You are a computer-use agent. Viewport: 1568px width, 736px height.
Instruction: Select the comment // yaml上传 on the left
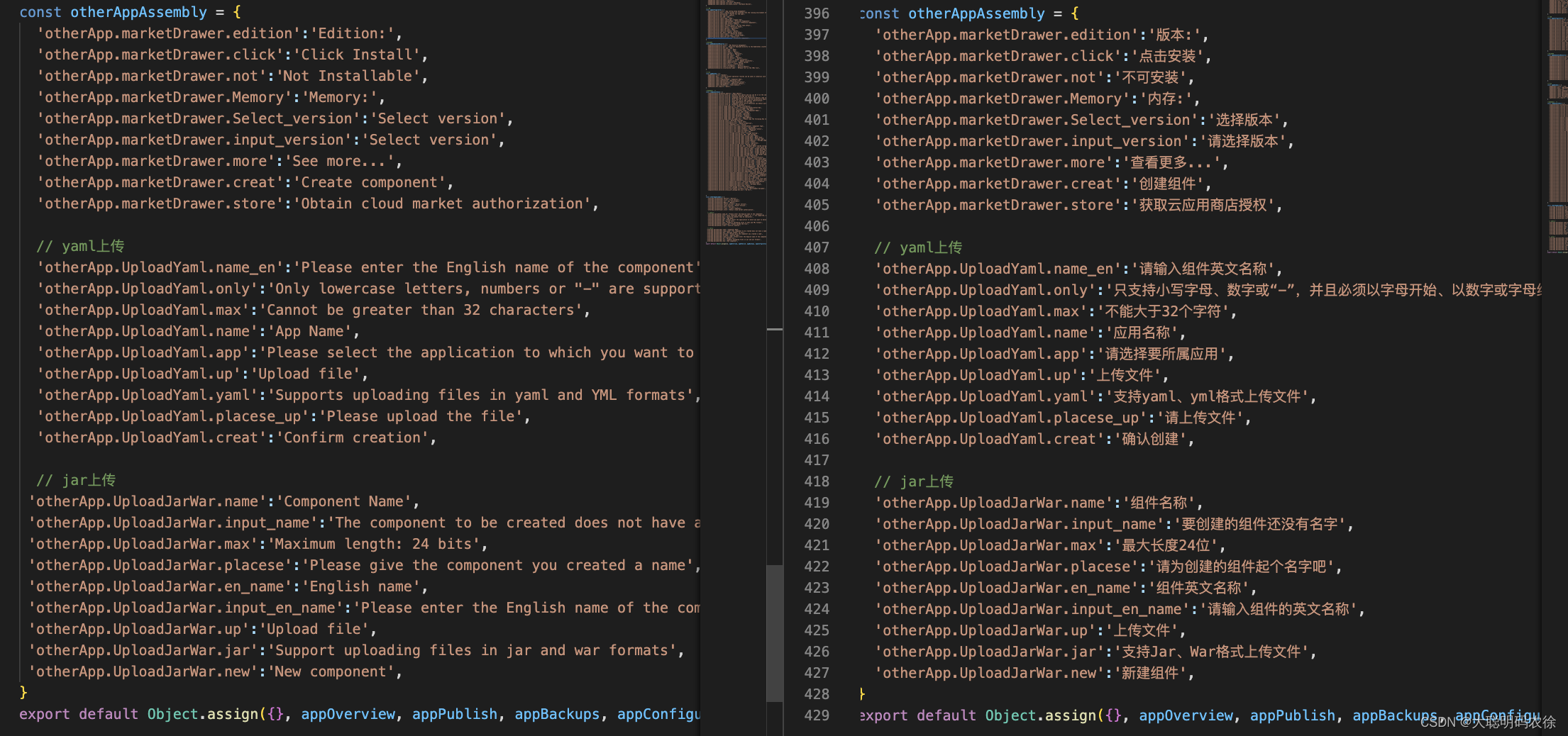[80, 246]
